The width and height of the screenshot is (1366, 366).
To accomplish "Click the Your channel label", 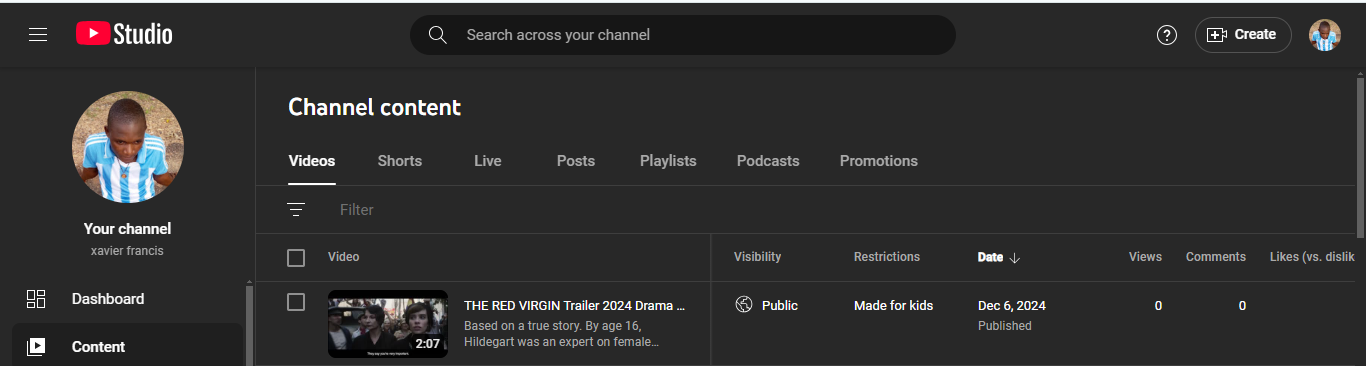I will pyautogui.click(x=128, y=229).
